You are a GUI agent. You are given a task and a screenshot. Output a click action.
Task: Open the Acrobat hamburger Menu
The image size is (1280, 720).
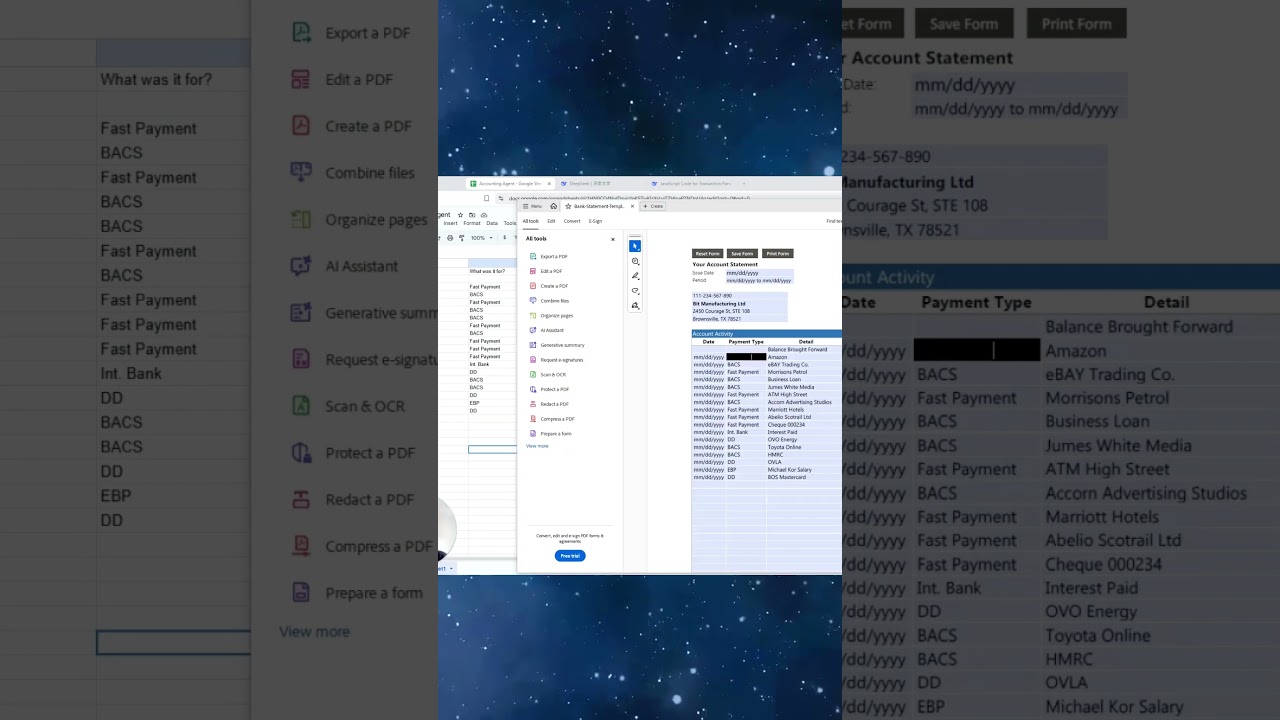pos(532,206)
